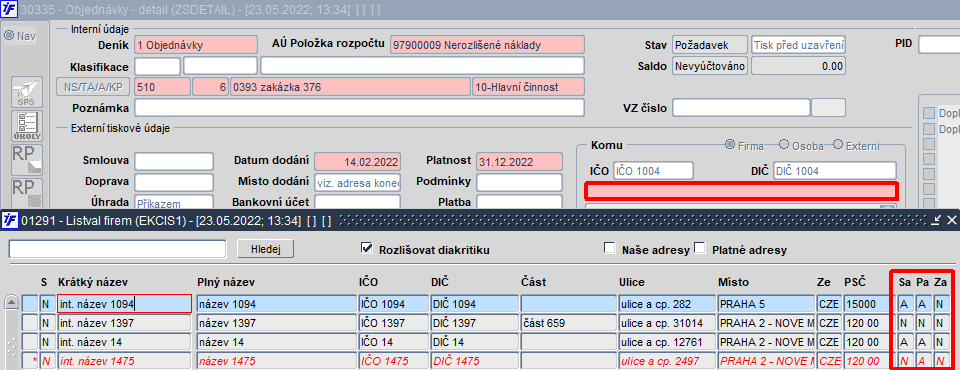The width and height of the screenshot is (960, 370).
Task: Click the Ulice column header
Action: tap(632, 282)
